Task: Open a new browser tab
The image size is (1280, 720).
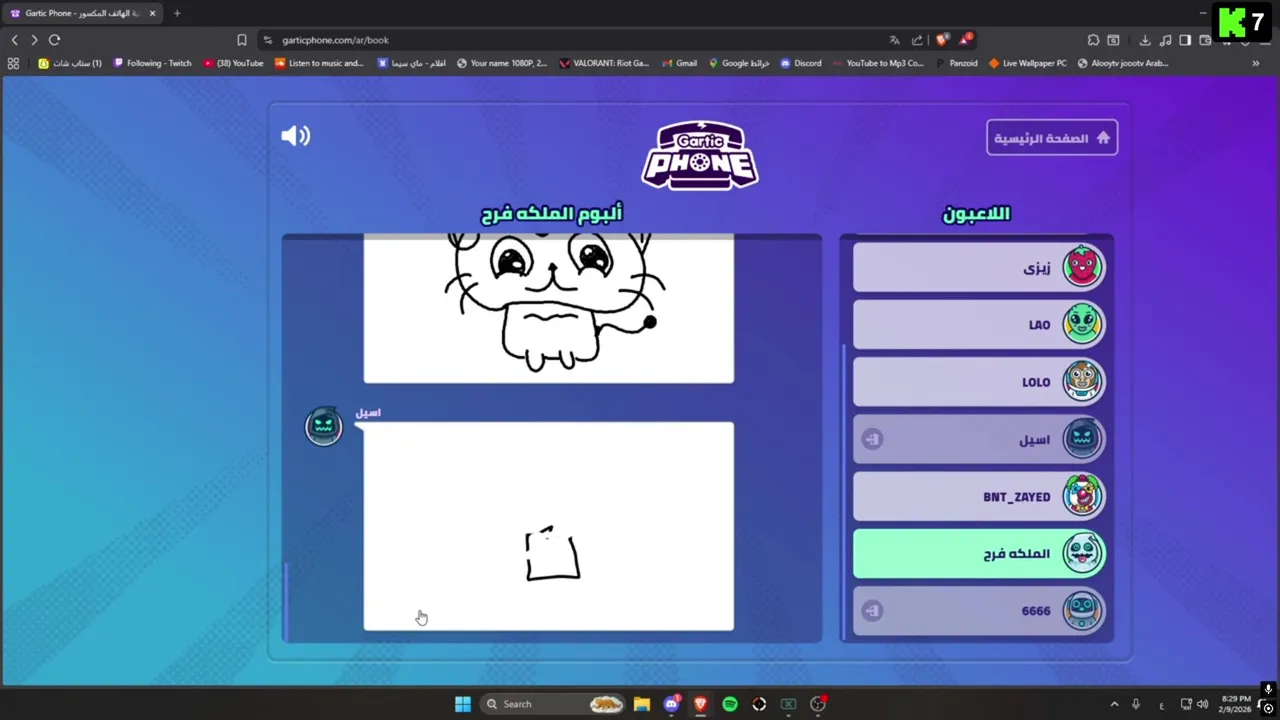Action: tap(177, 13)
